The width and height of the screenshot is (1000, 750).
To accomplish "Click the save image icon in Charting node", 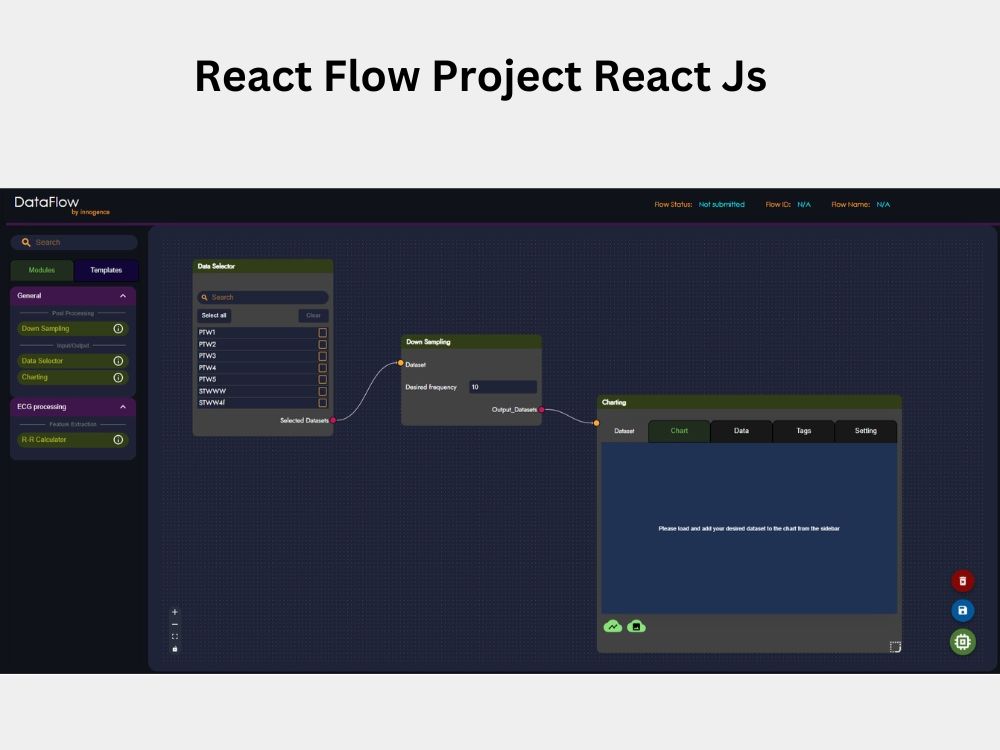I will [636, 627].
